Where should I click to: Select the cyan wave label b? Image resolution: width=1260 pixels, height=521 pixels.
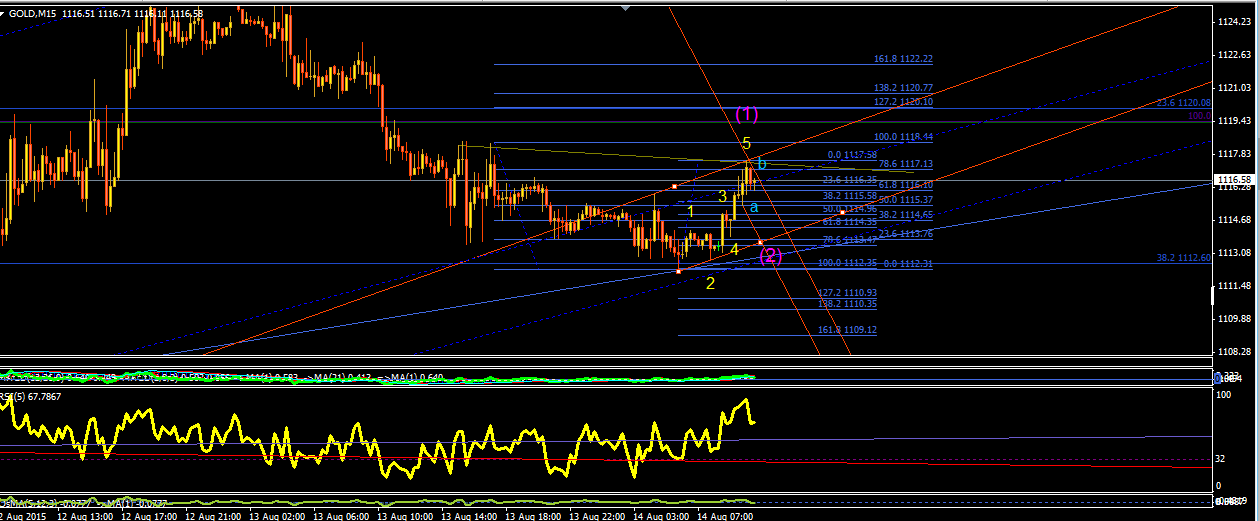click(761, 164)
